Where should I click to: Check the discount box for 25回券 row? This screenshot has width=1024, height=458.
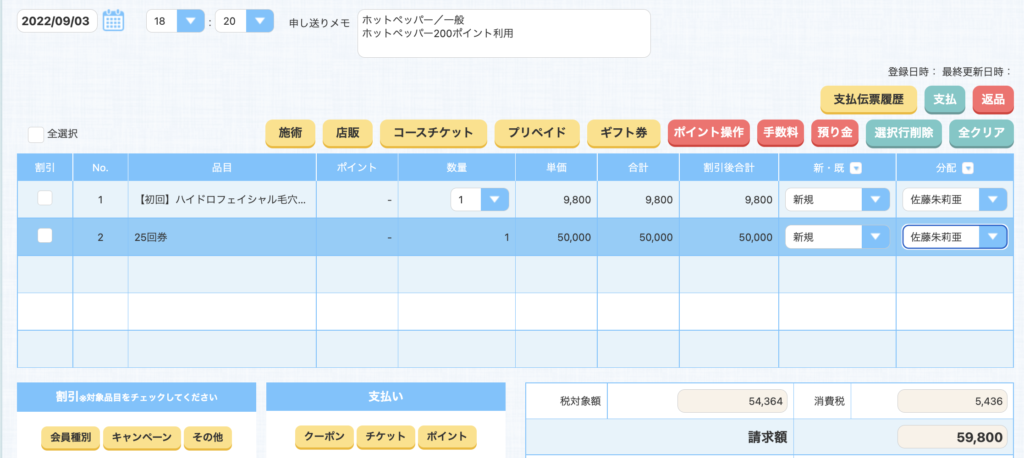point(45,236)
